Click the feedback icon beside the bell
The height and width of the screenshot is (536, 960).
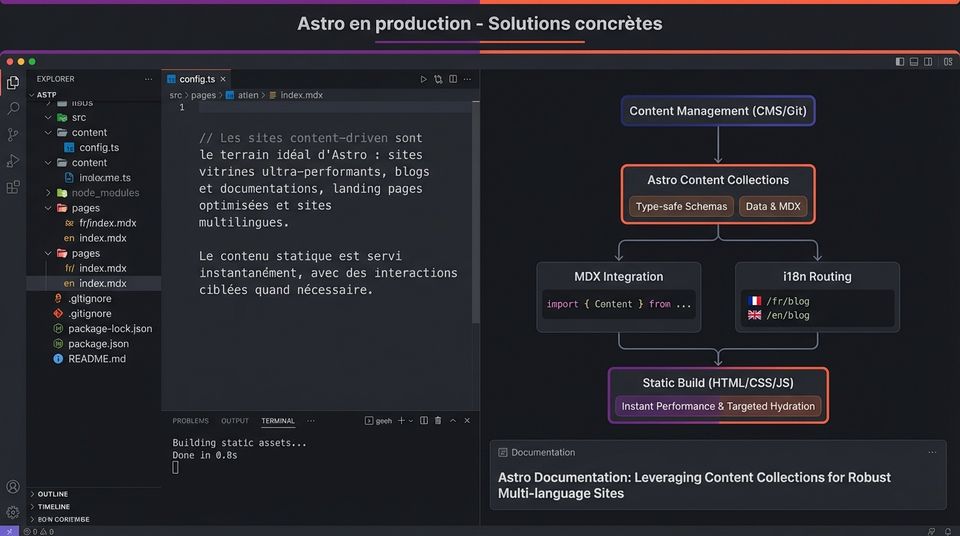(x=931, y=531)
